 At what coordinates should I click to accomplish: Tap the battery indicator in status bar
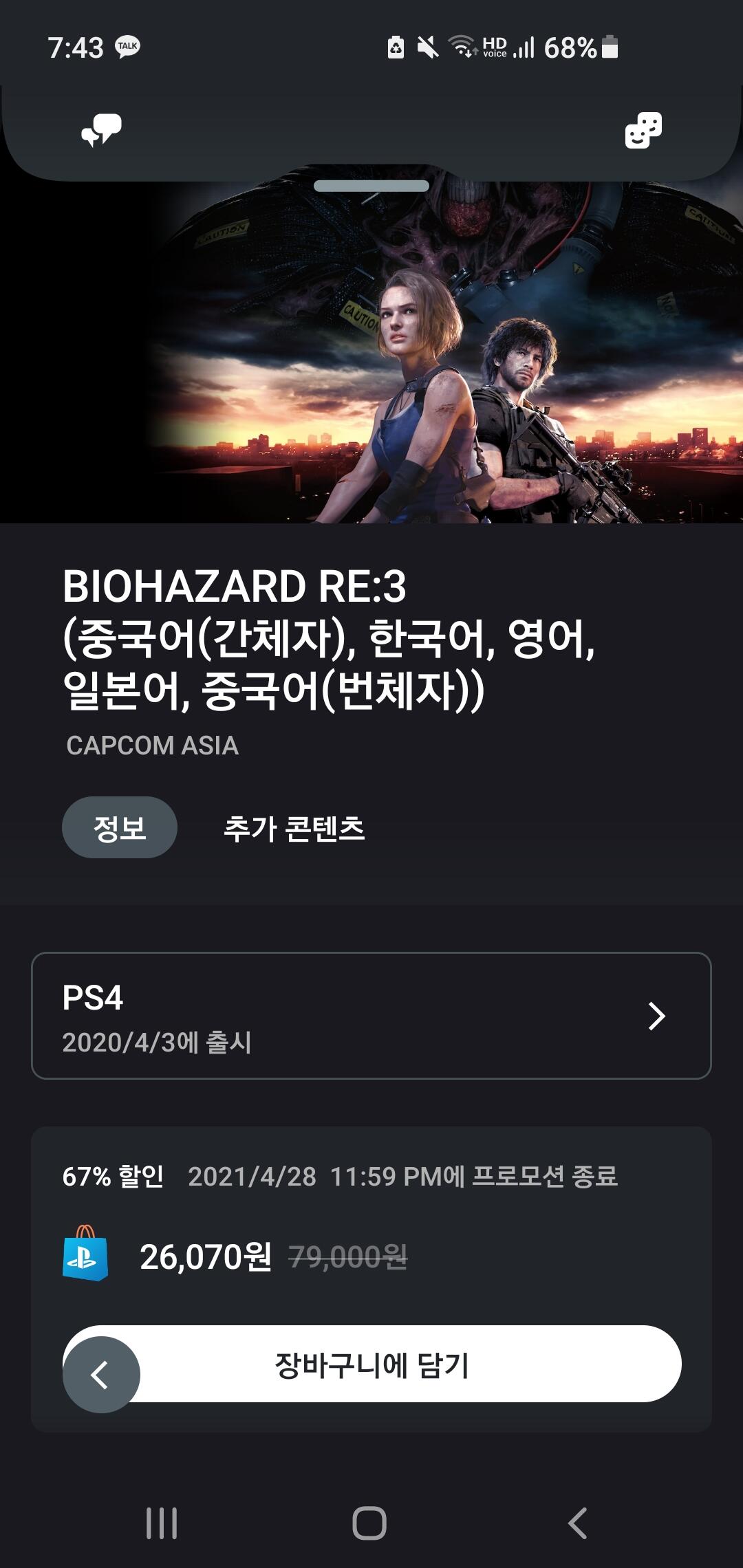tap(610, 47)
